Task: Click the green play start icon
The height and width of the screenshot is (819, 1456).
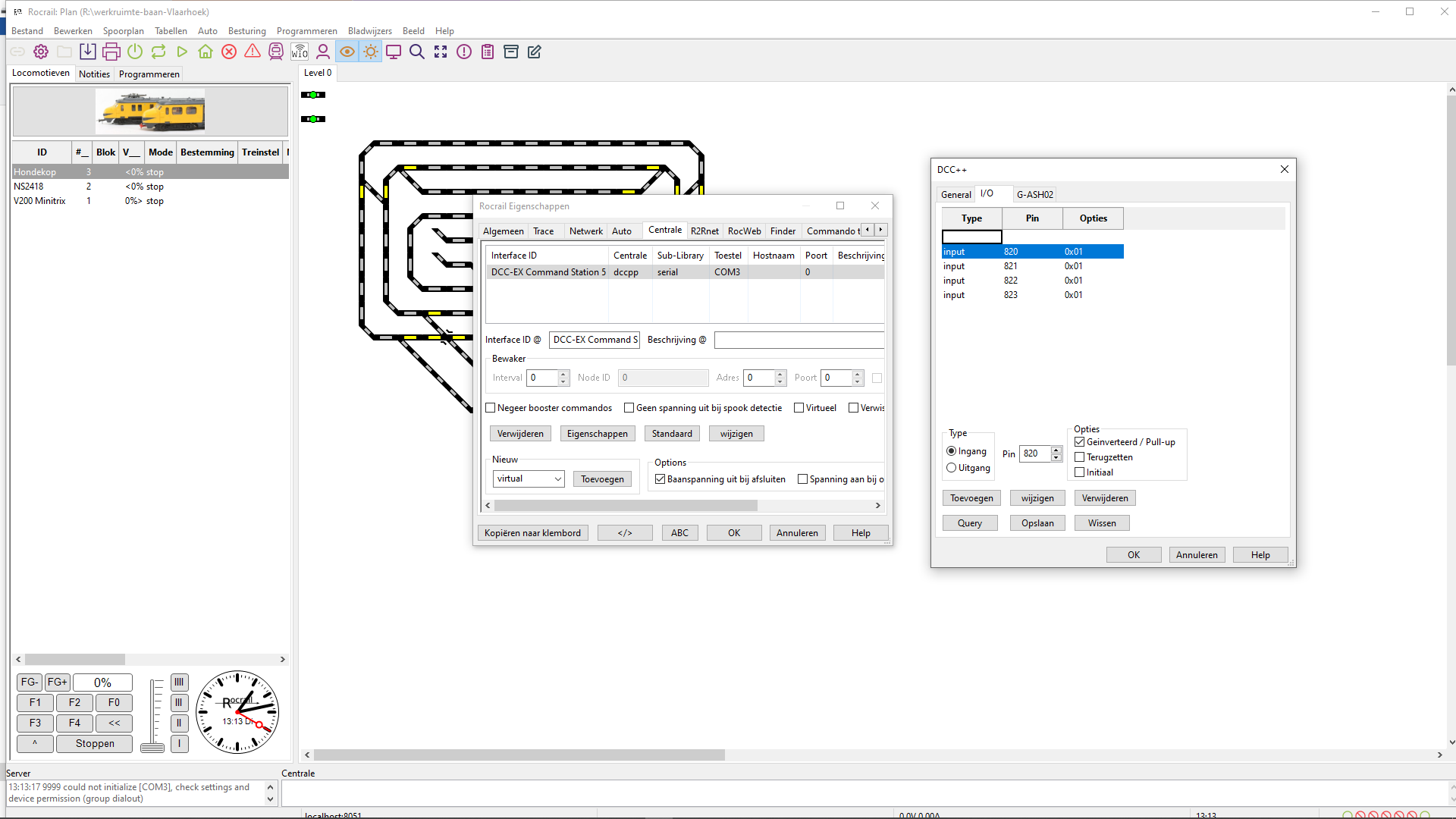Action: coord(182,52)
